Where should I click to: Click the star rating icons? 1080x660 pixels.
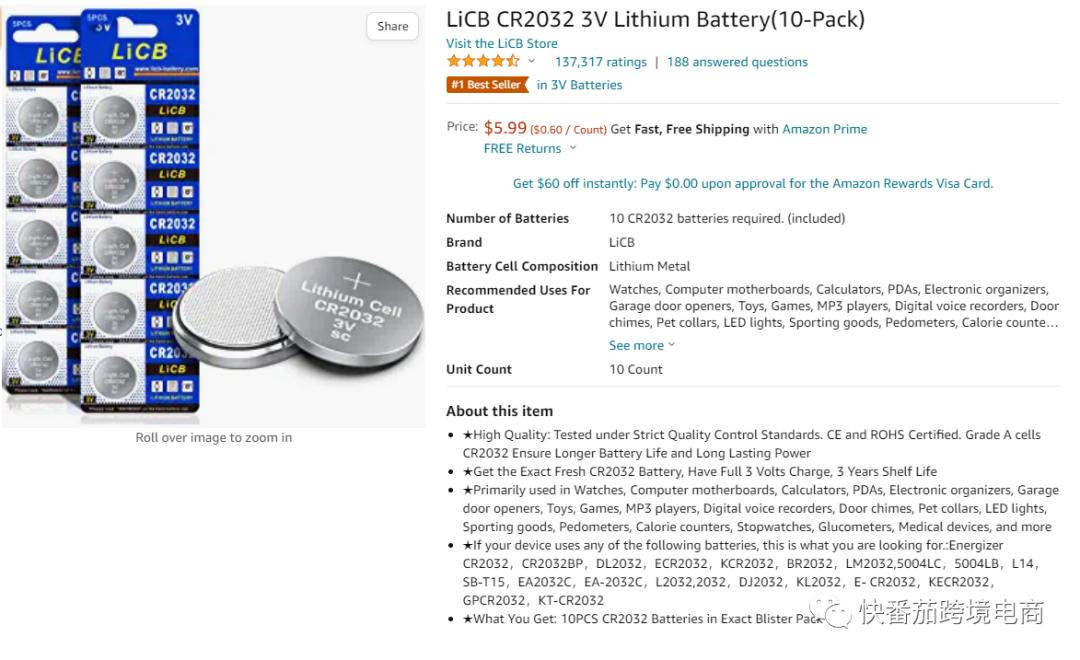(483, 61)
